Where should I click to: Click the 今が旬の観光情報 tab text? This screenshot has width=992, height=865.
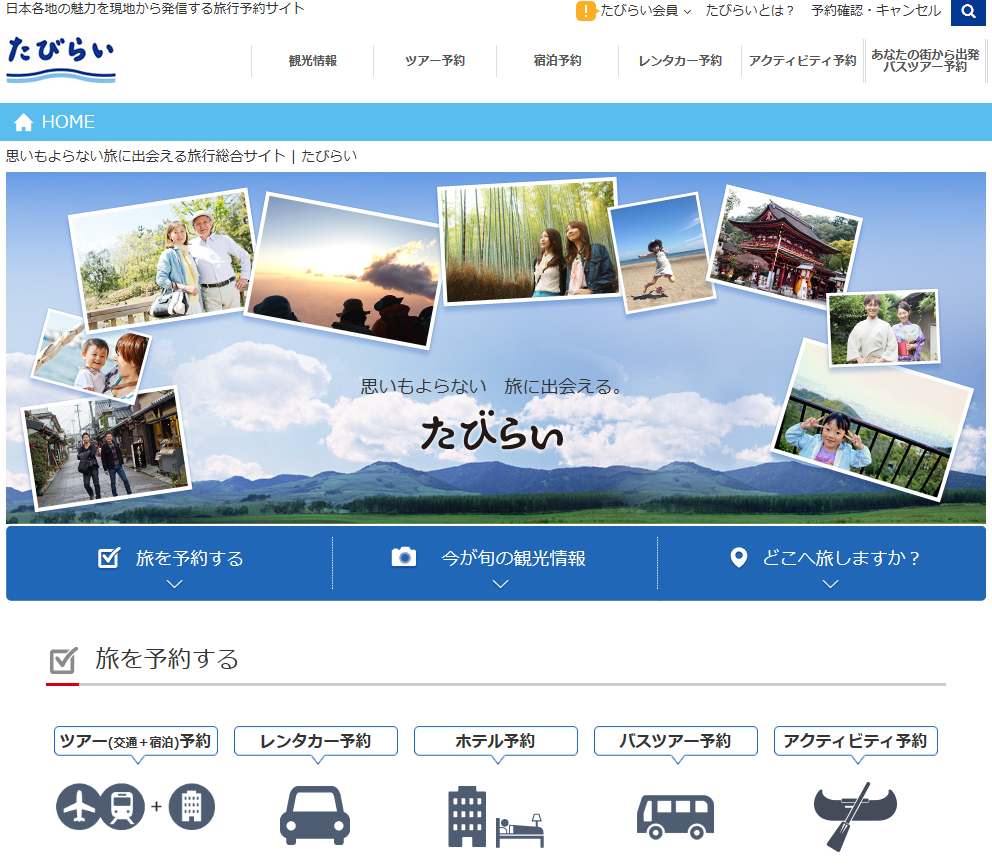pyautogui.click(x=513, y=558)
